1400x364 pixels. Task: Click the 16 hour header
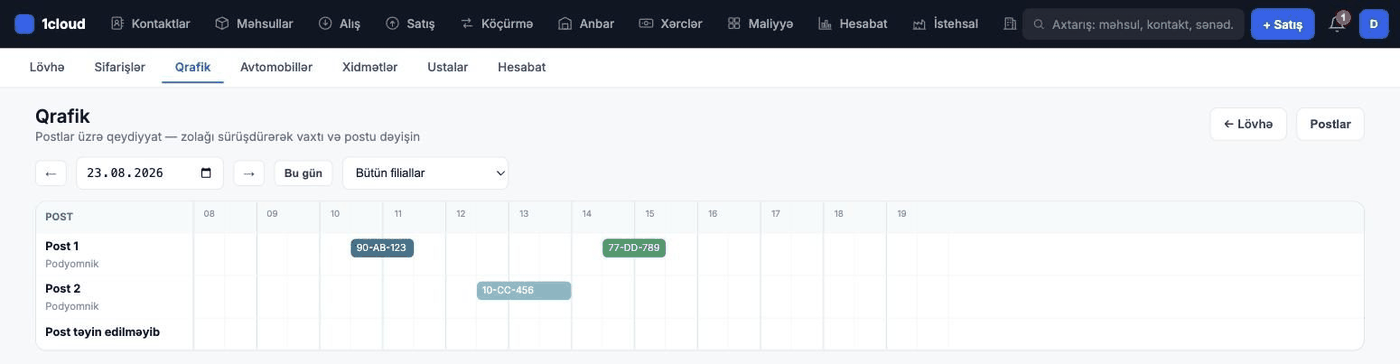(713, 214)
